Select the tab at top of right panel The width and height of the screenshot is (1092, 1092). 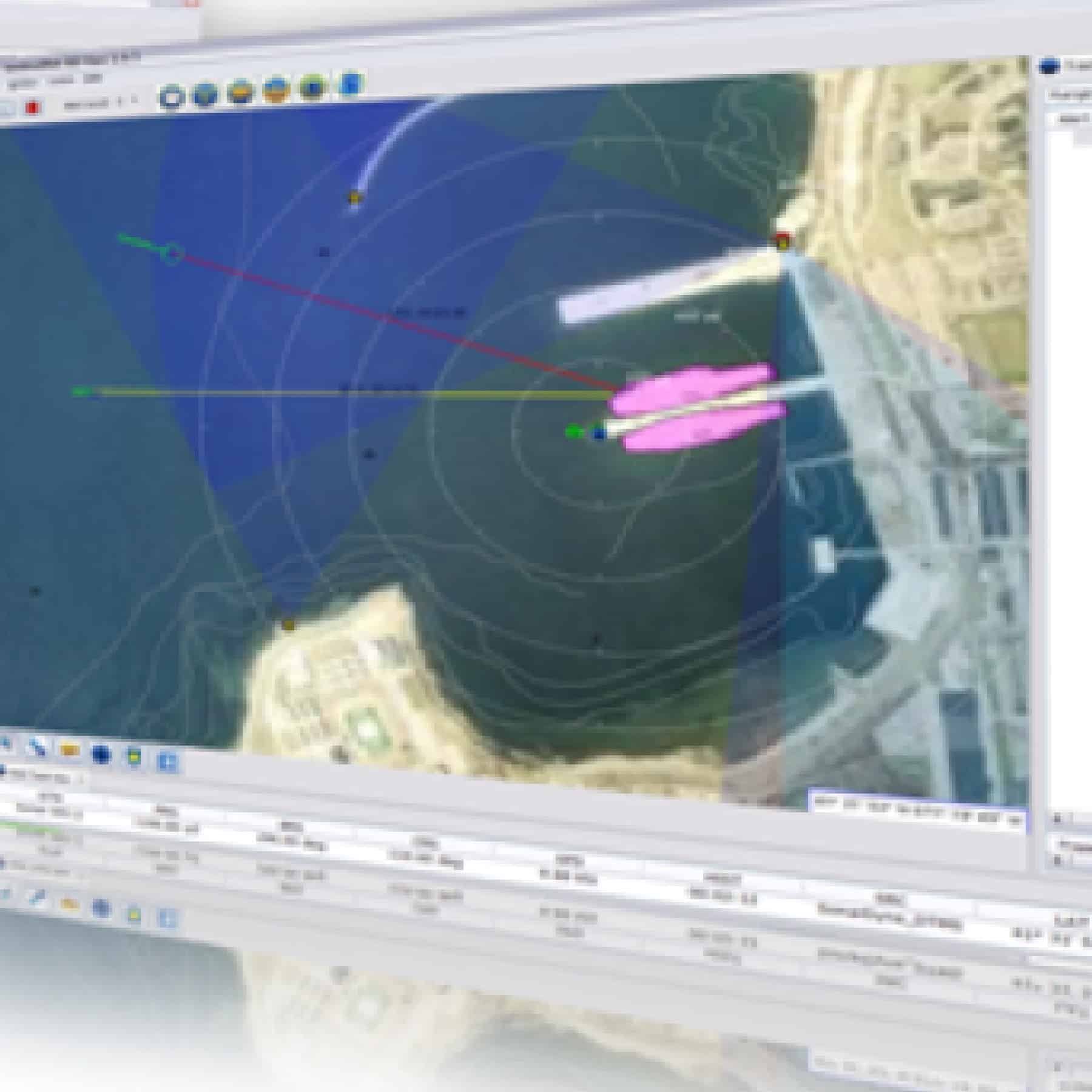pyautogui.click(x=1071, y=95)
